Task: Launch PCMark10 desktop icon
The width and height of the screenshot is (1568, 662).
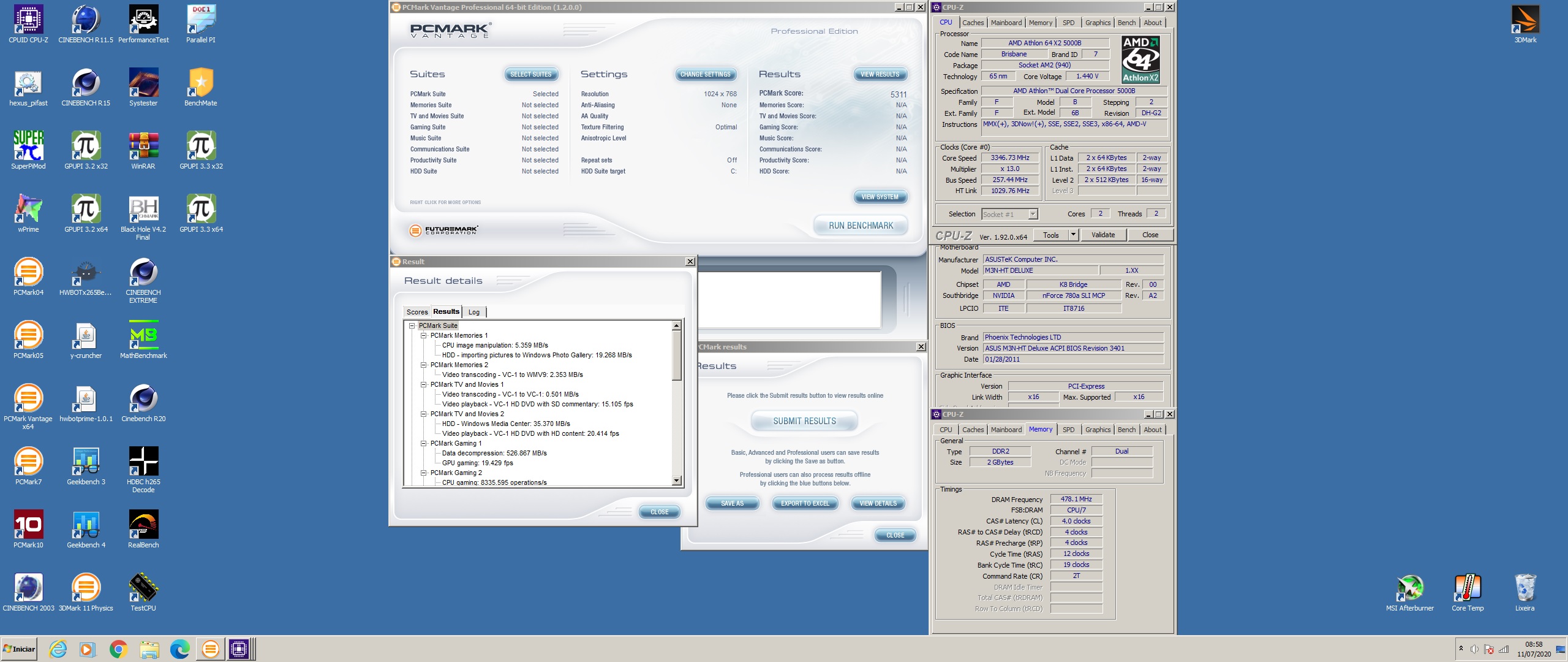Action: tap(28, 530)
